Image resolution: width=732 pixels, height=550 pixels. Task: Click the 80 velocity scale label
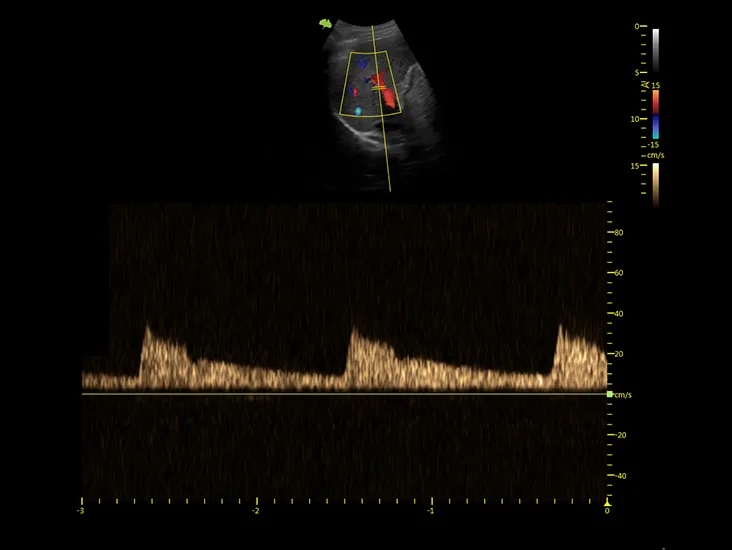pos(619,233)
